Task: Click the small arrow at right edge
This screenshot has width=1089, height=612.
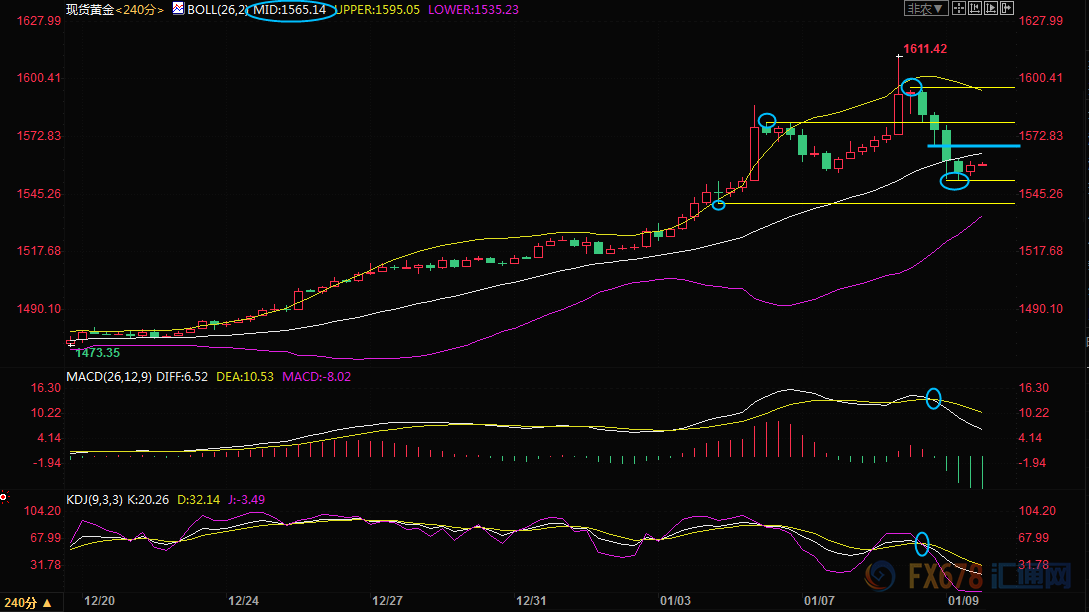Action: tap(1085, 342)
